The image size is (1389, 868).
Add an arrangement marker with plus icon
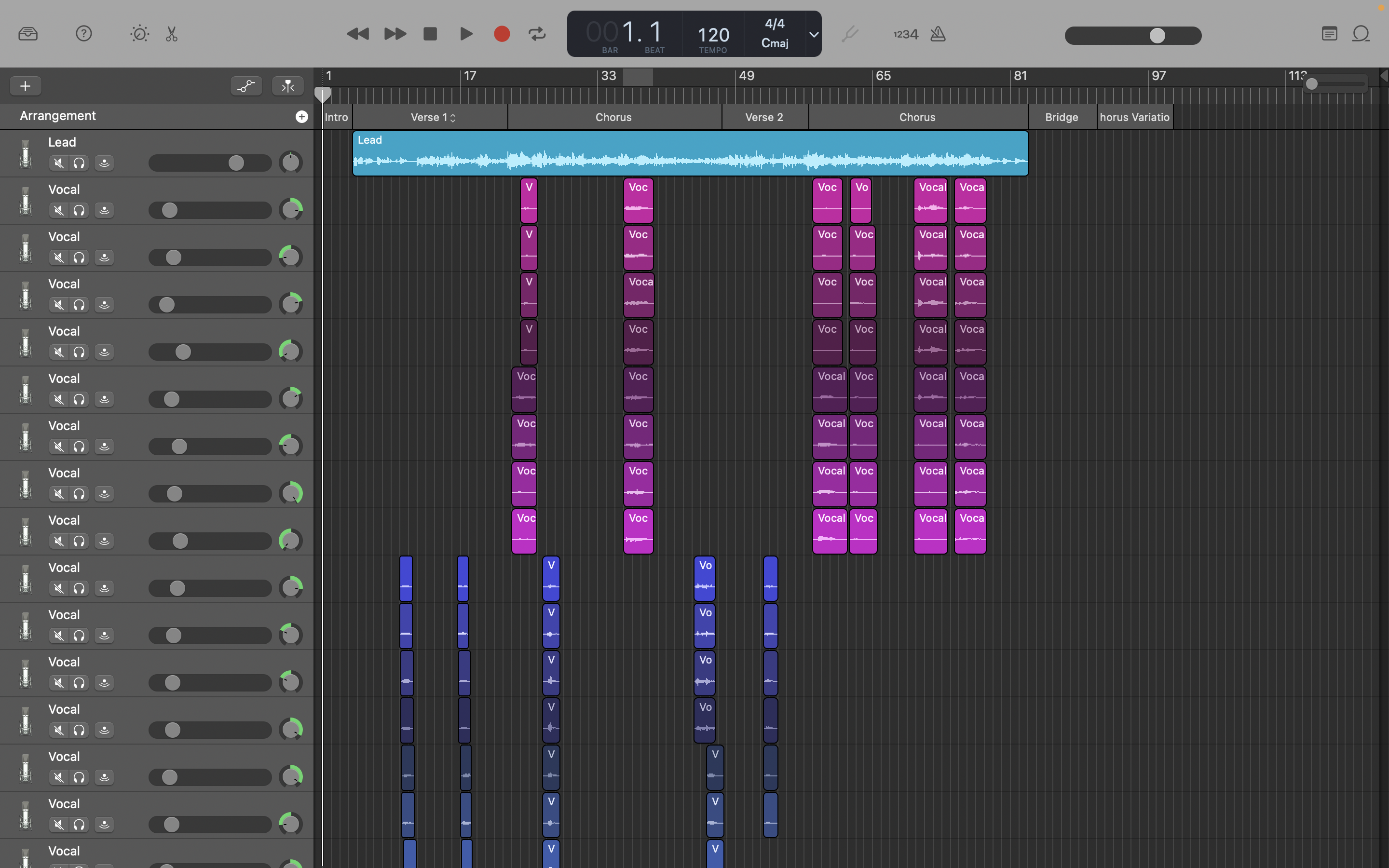click(301, 117)
